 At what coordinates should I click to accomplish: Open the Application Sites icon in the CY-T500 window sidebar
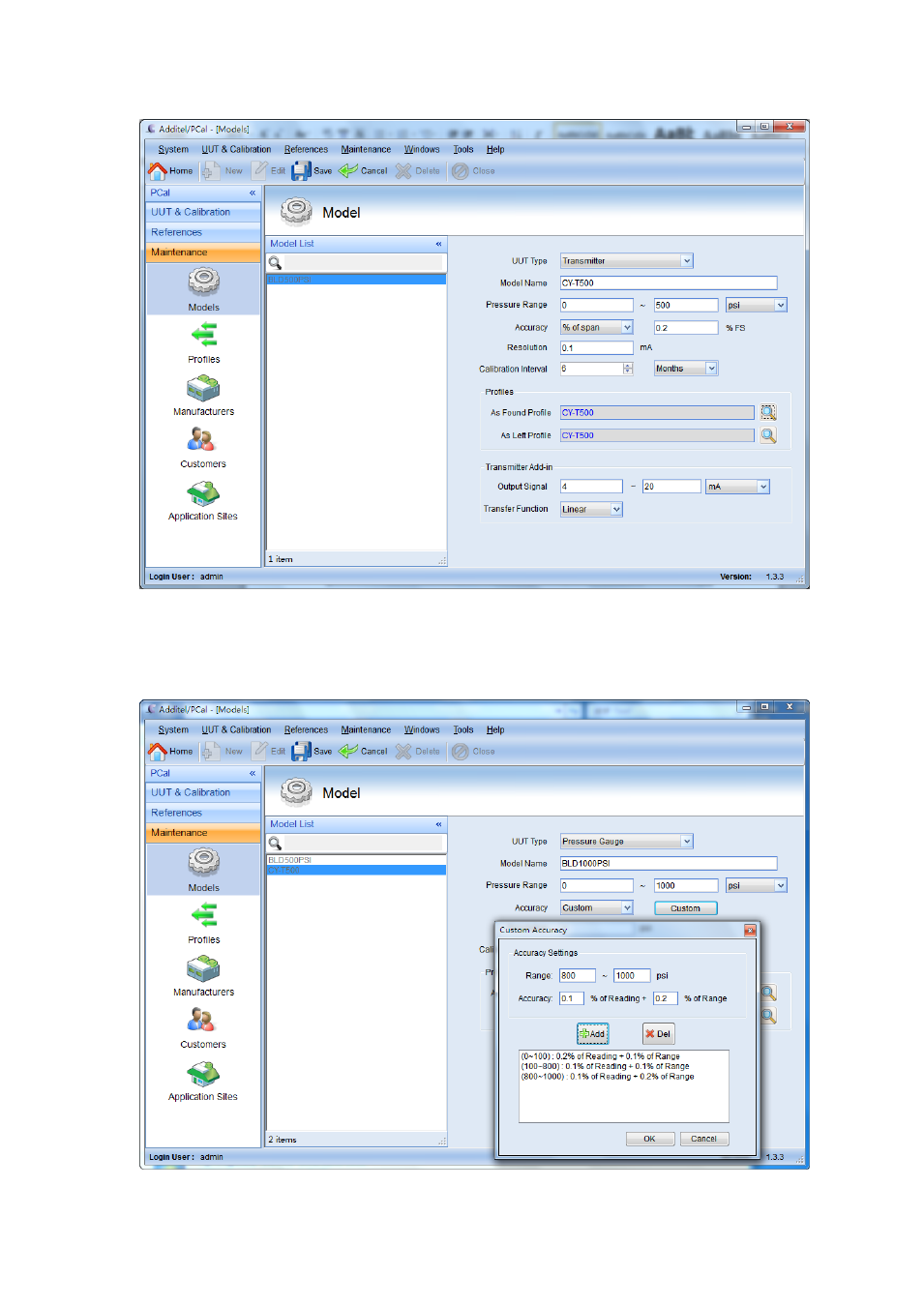point(203,493)
